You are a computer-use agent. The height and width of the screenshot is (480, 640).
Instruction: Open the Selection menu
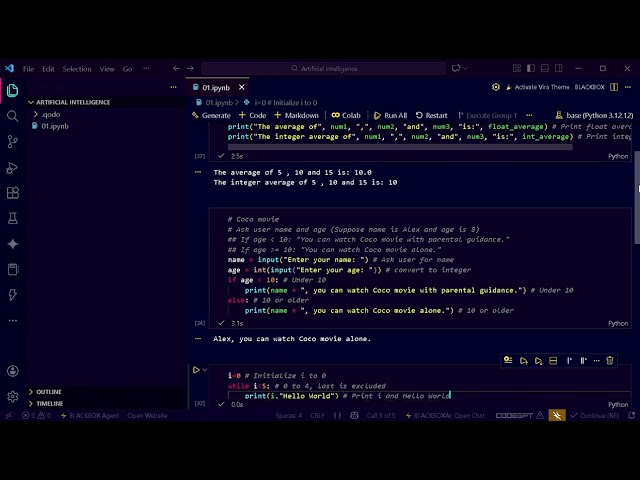[x=77, y=69]
